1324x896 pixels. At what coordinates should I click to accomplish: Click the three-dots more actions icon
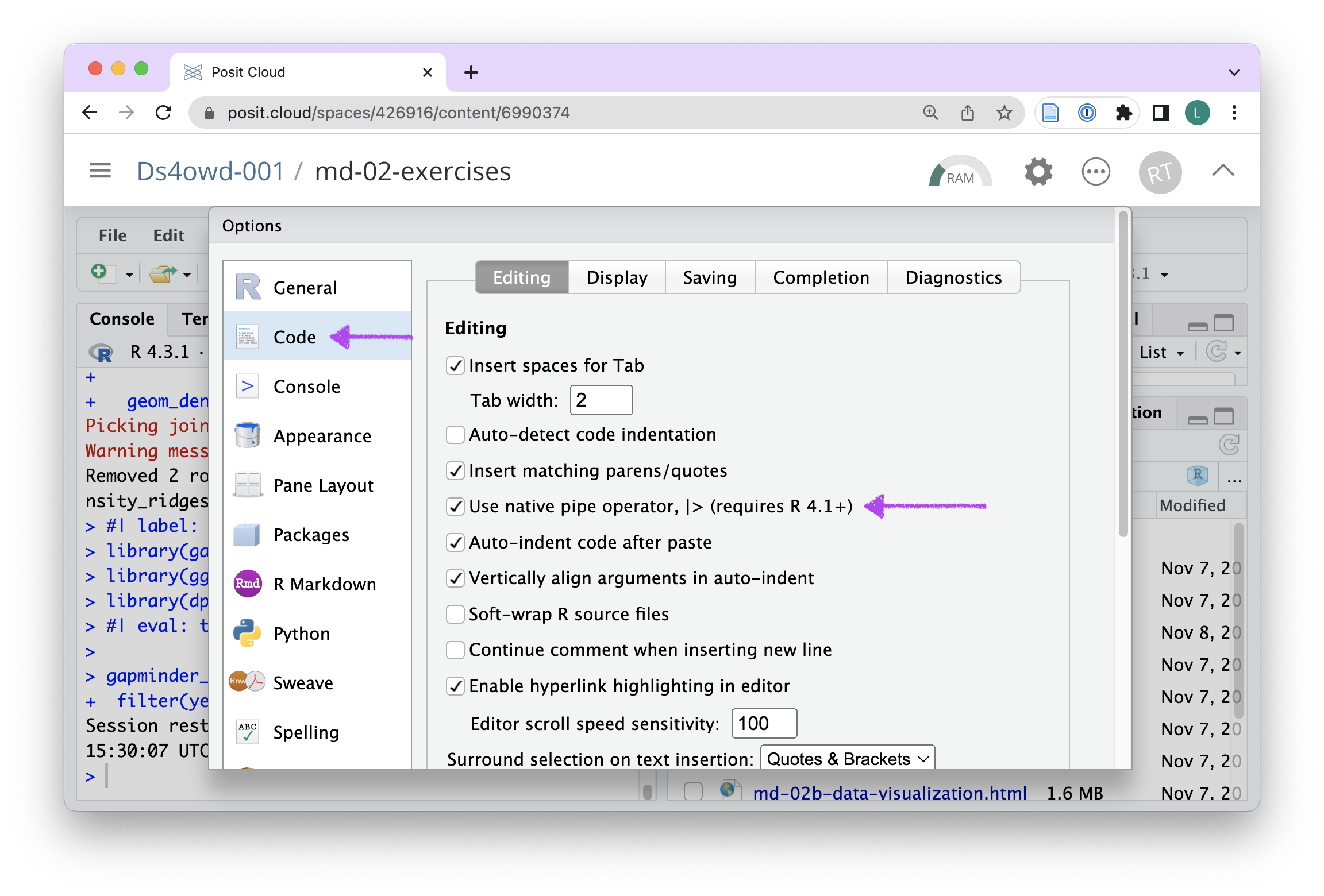coord(1096,172)
